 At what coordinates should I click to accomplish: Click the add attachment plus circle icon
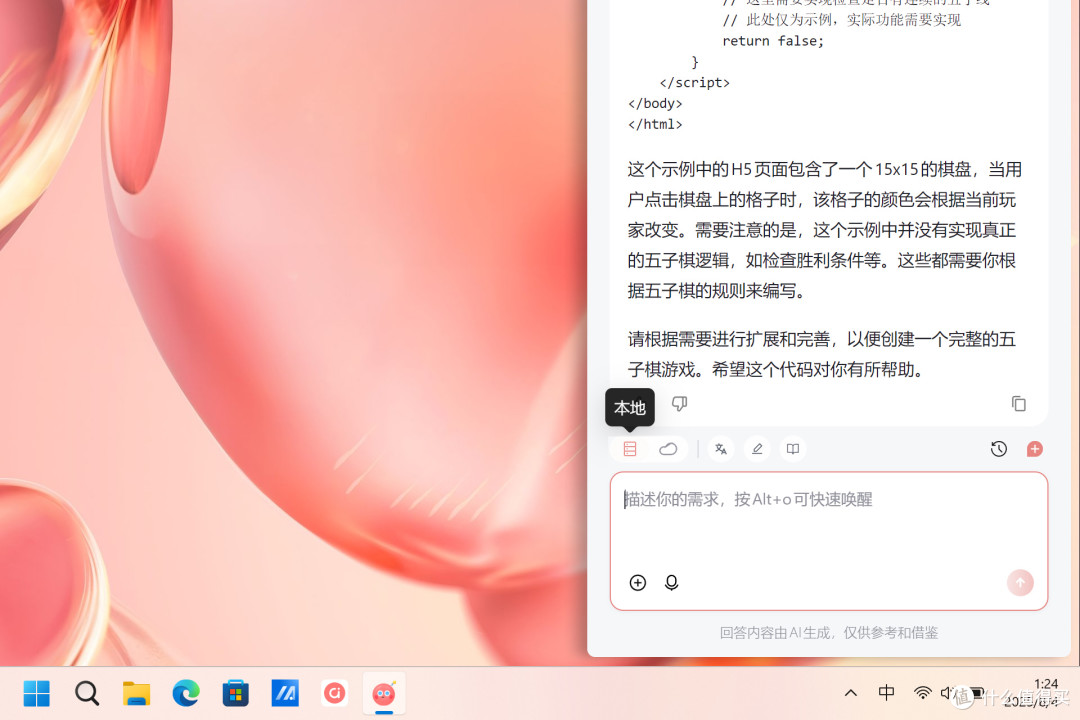tap(638, 583)
